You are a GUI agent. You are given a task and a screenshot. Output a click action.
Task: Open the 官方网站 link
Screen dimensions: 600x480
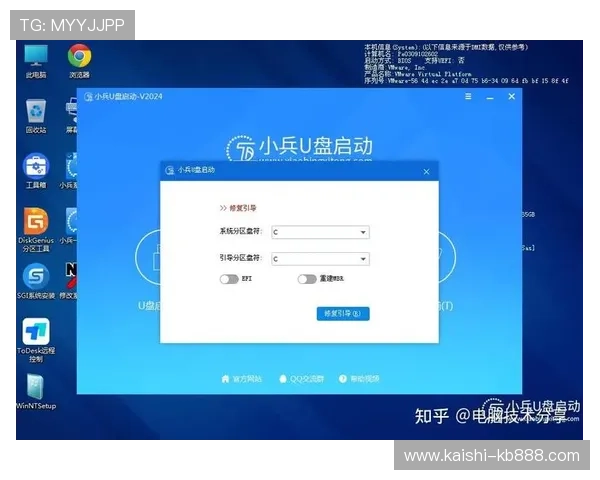pyautogui.click(x=242, y=379)
